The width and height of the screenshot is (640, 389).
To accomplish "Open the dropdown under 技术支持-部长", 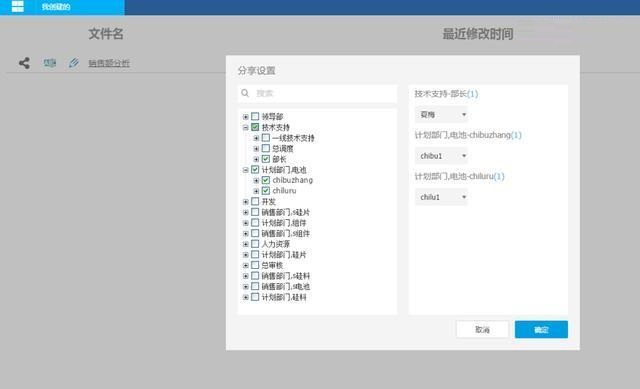I will [x=441, y=115].
